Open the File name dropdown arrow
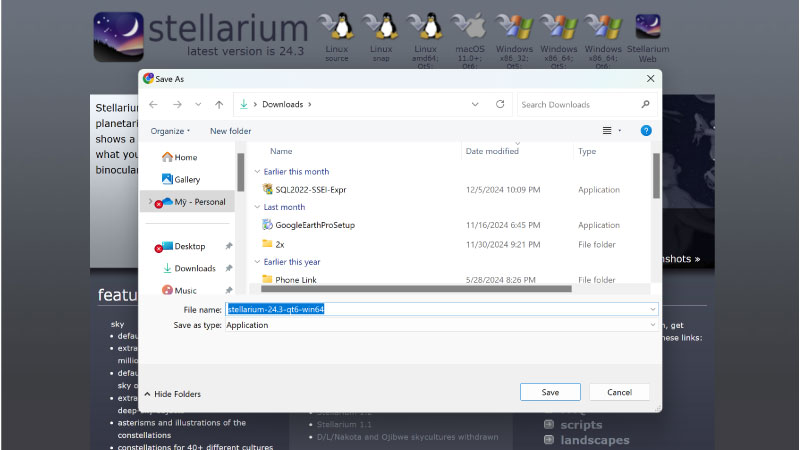 (653, 309)
